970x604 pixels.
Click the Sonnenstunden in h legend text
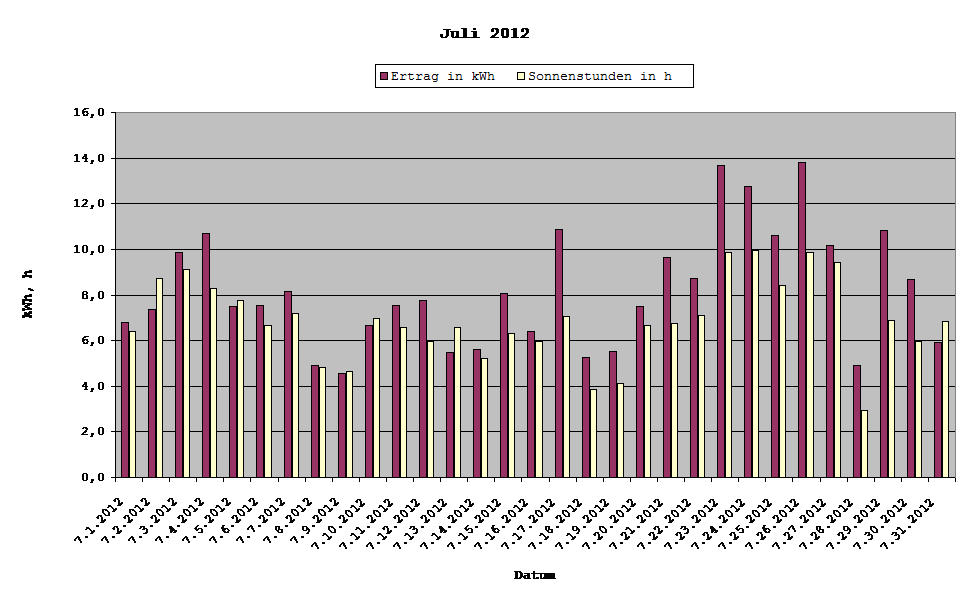(x=607, y=75)
